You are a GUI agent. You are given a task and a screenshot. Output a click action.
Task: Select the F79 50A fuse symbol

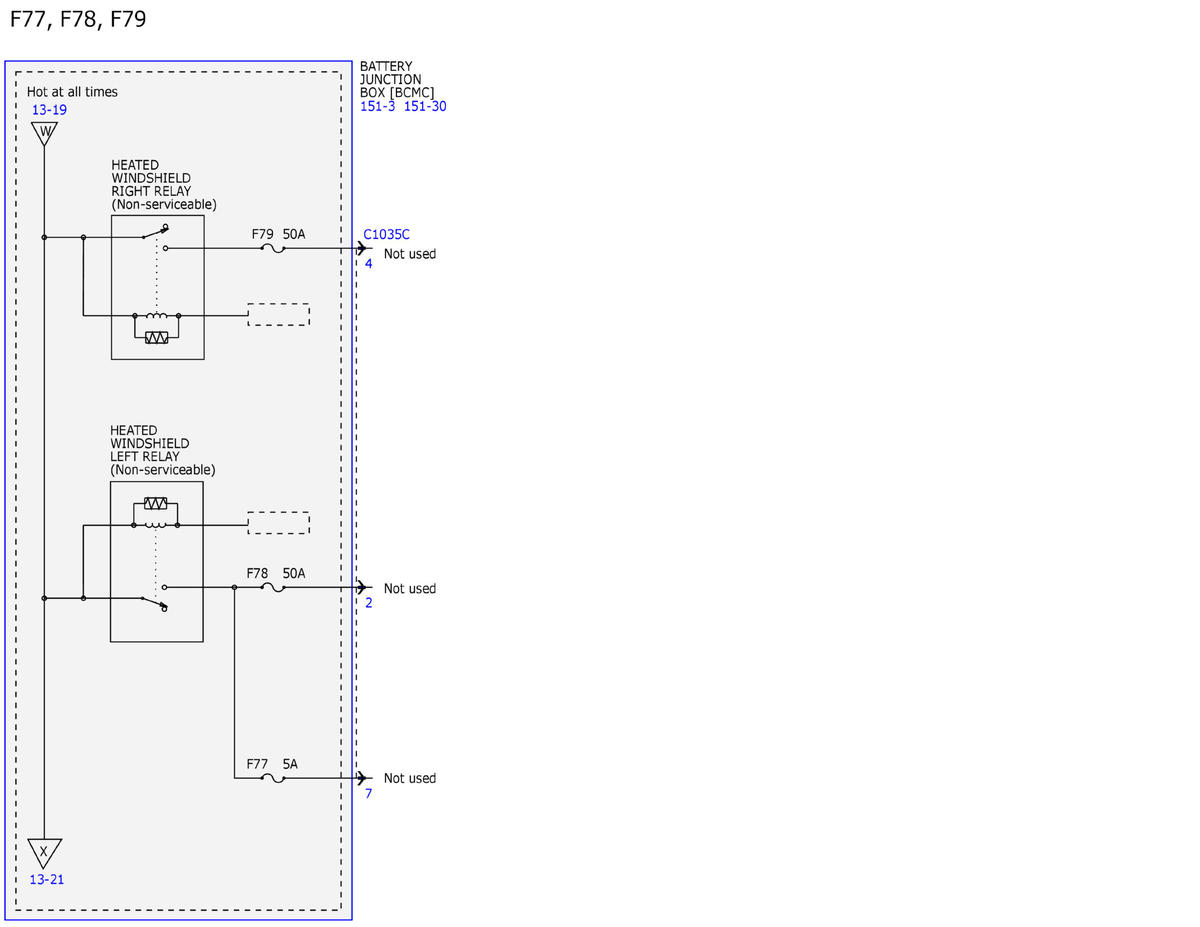click(272, 248)
